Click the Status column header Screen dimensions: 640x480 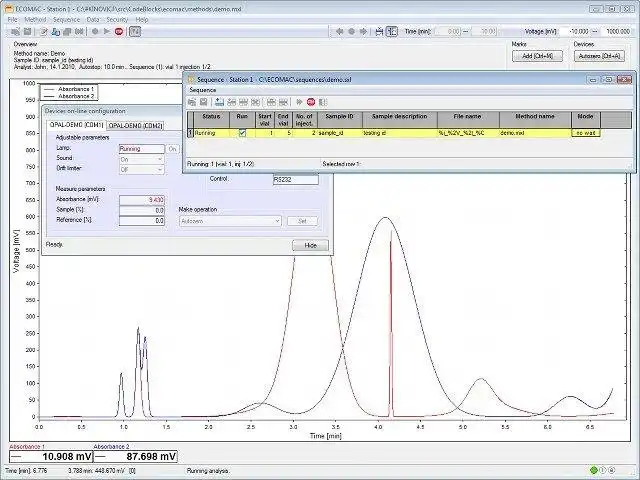[211, 120]
